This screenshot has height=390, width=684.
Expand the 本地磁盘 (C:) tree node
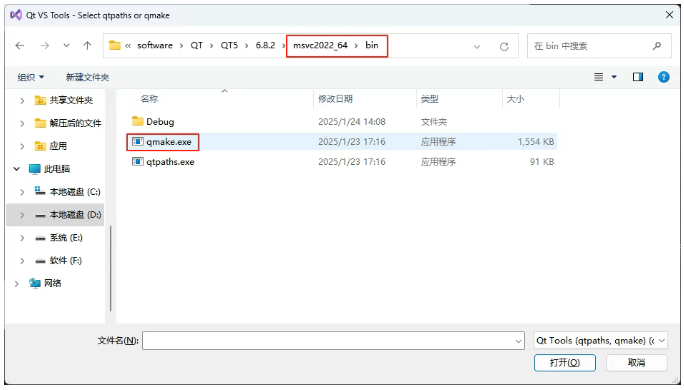tap(22, 192)
